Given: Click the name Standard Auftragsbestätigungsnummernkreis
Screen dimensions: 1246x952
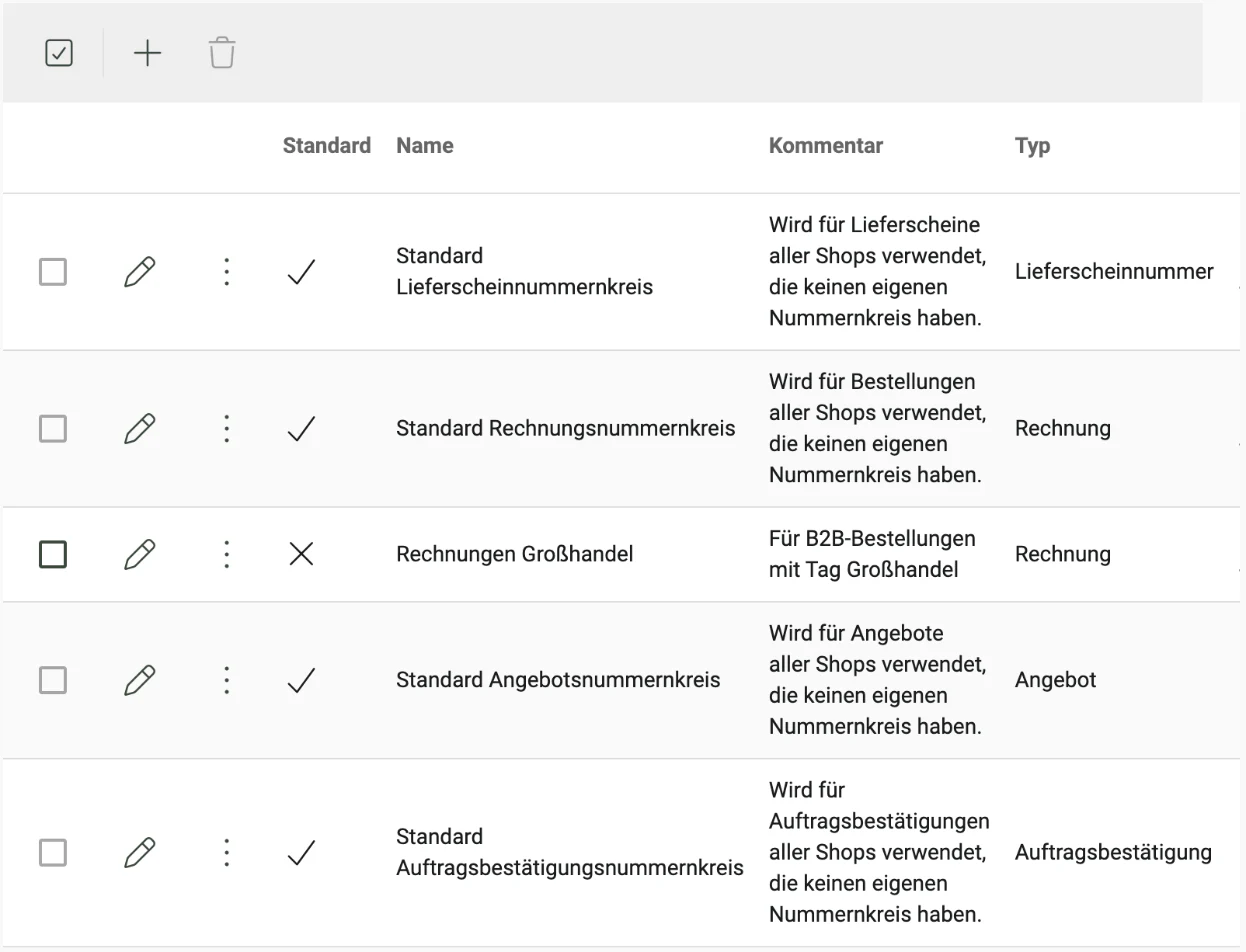Looking at the screenshot, I should [570, 852].
